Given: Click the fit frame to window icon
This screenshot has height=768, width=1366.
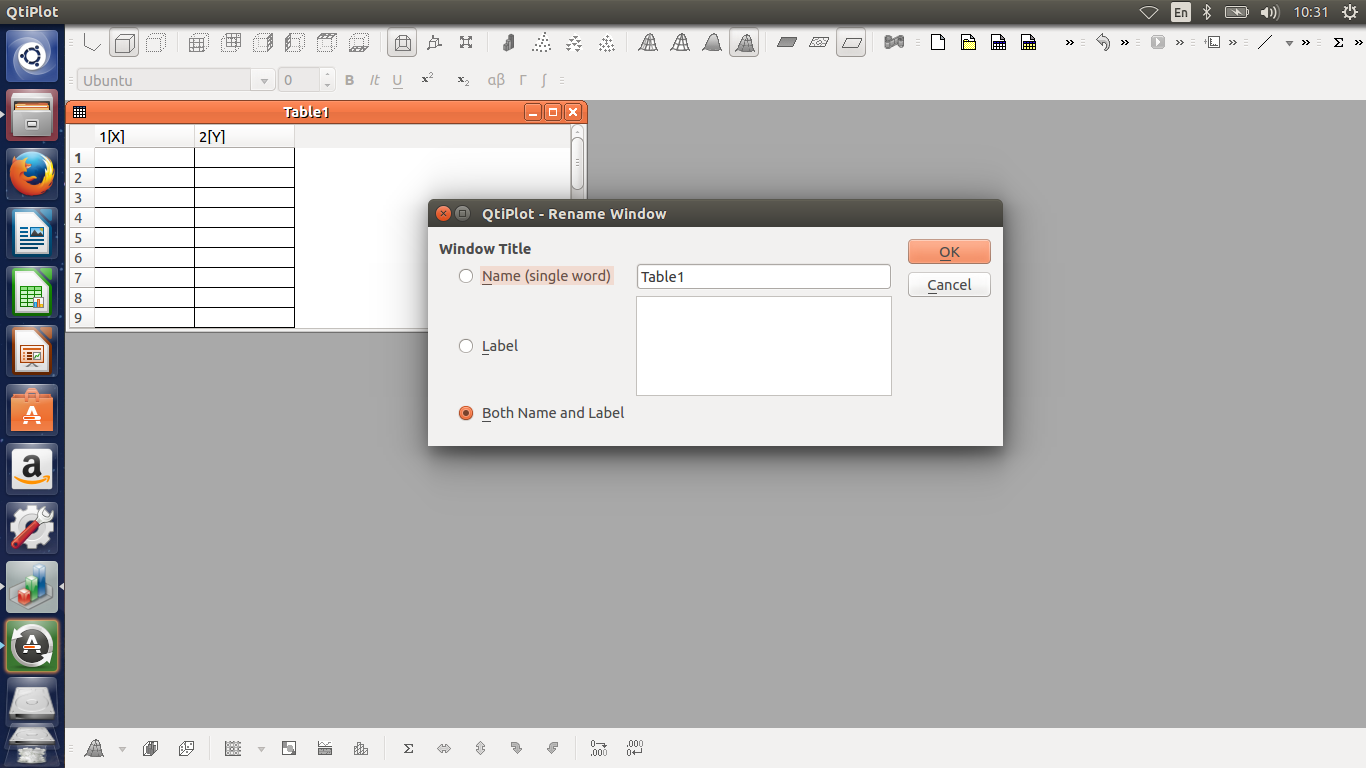Looking at the screenshot, I should pyautogui.click(x=466, y=43).
